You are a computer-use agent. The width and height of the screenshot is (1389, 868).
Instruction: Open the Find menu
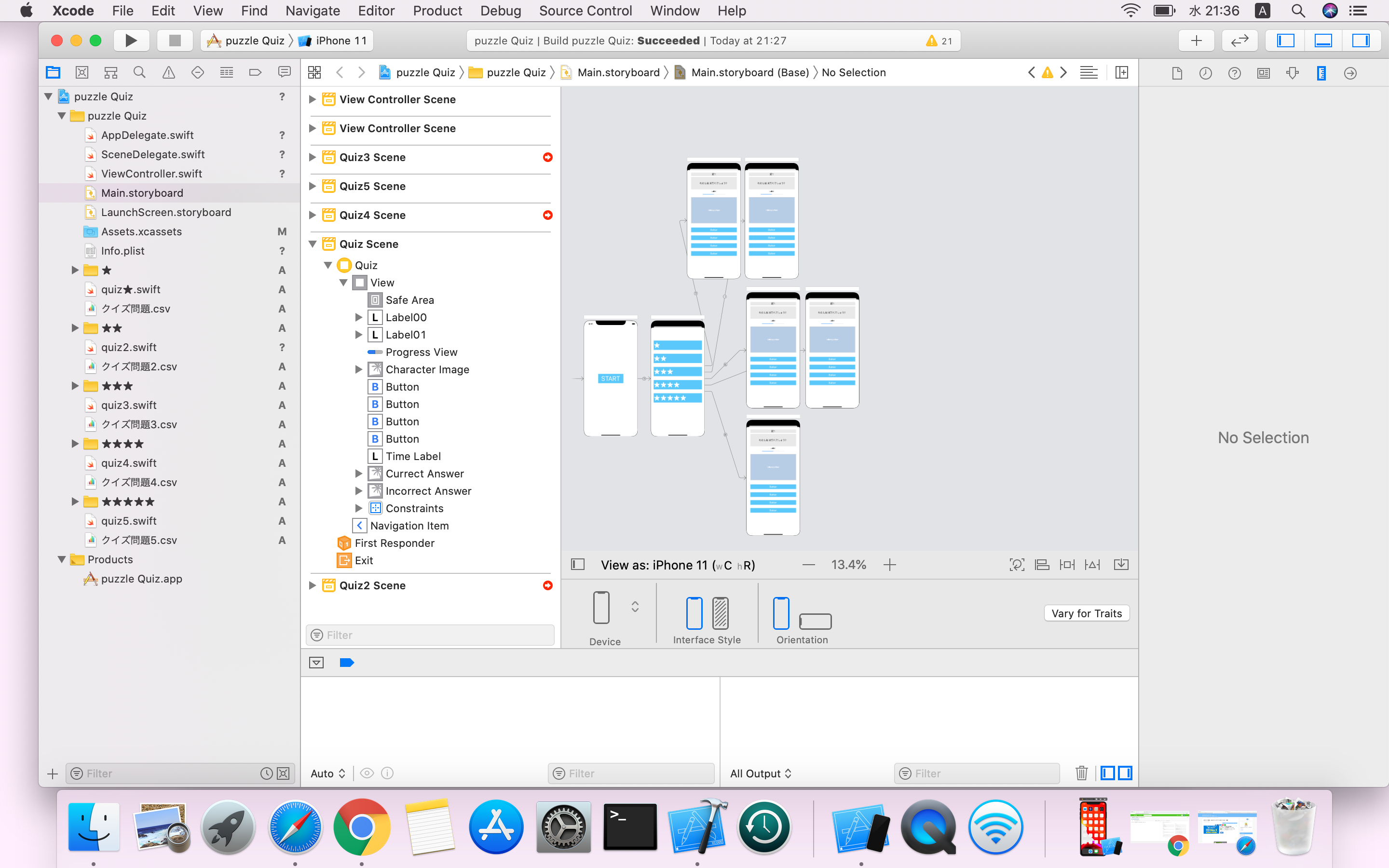[254, 11]
